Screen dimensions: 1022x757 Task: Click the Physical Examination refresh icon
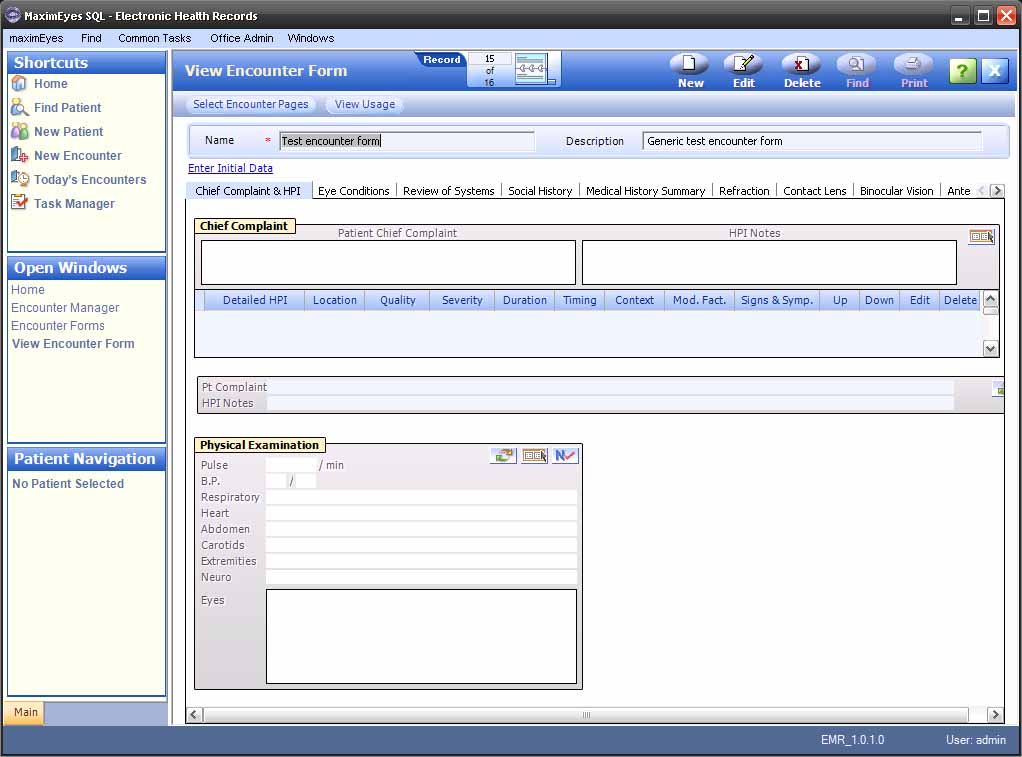503,456
